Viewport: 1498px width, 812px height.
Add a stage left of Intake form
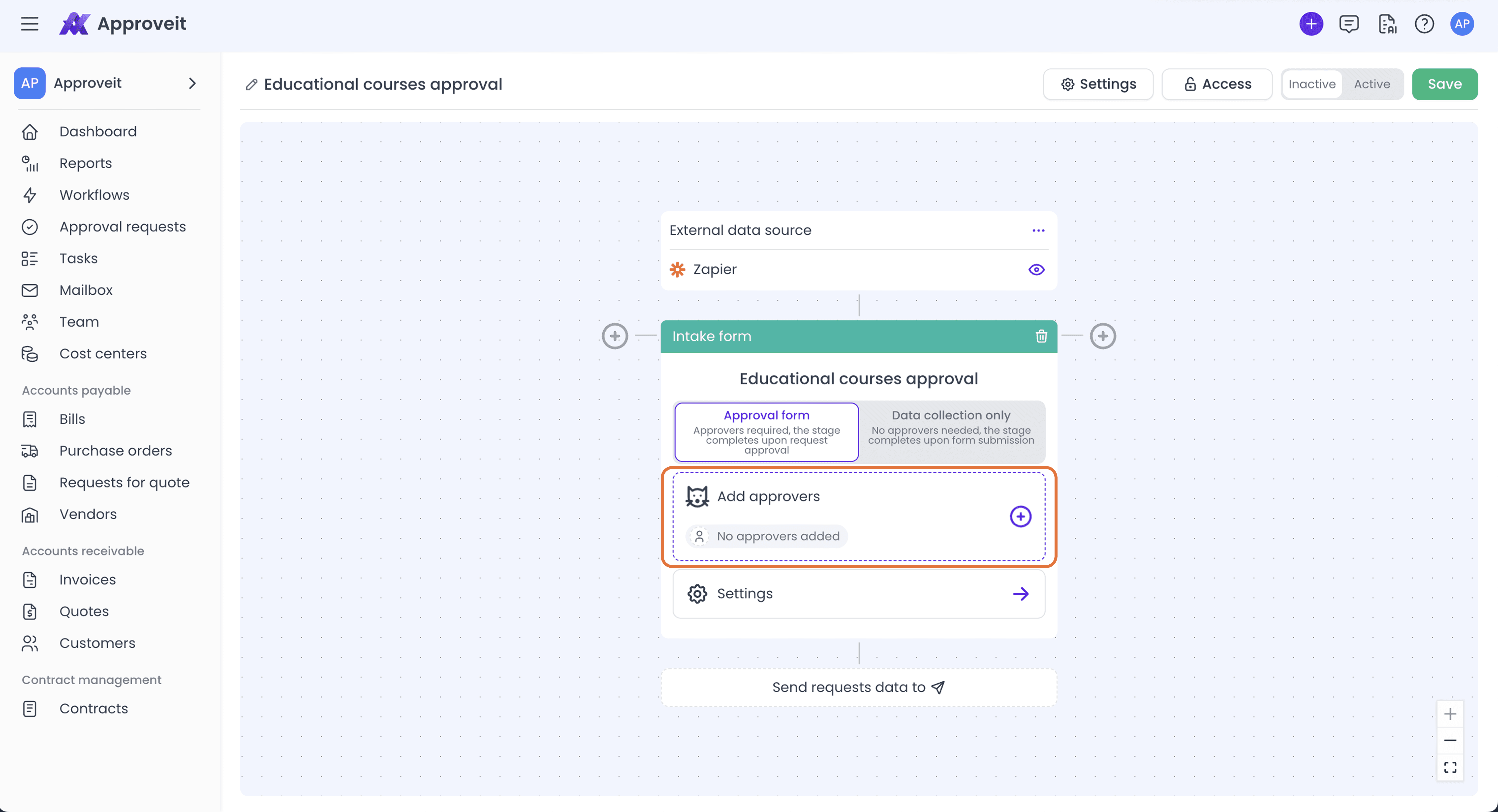point(615,336)
